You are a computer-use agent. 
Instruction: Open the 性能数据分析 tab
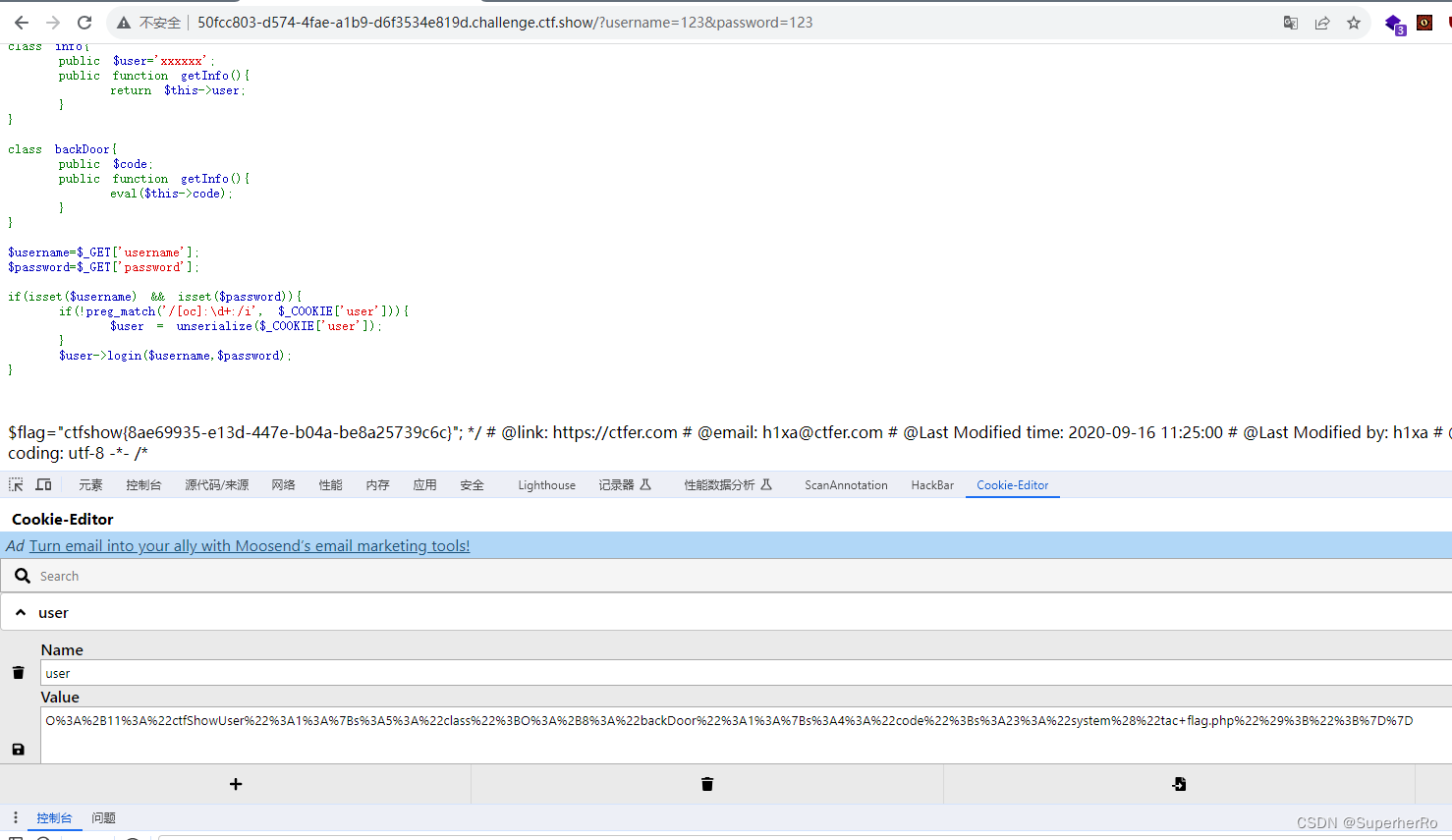(x=728, y=485)
